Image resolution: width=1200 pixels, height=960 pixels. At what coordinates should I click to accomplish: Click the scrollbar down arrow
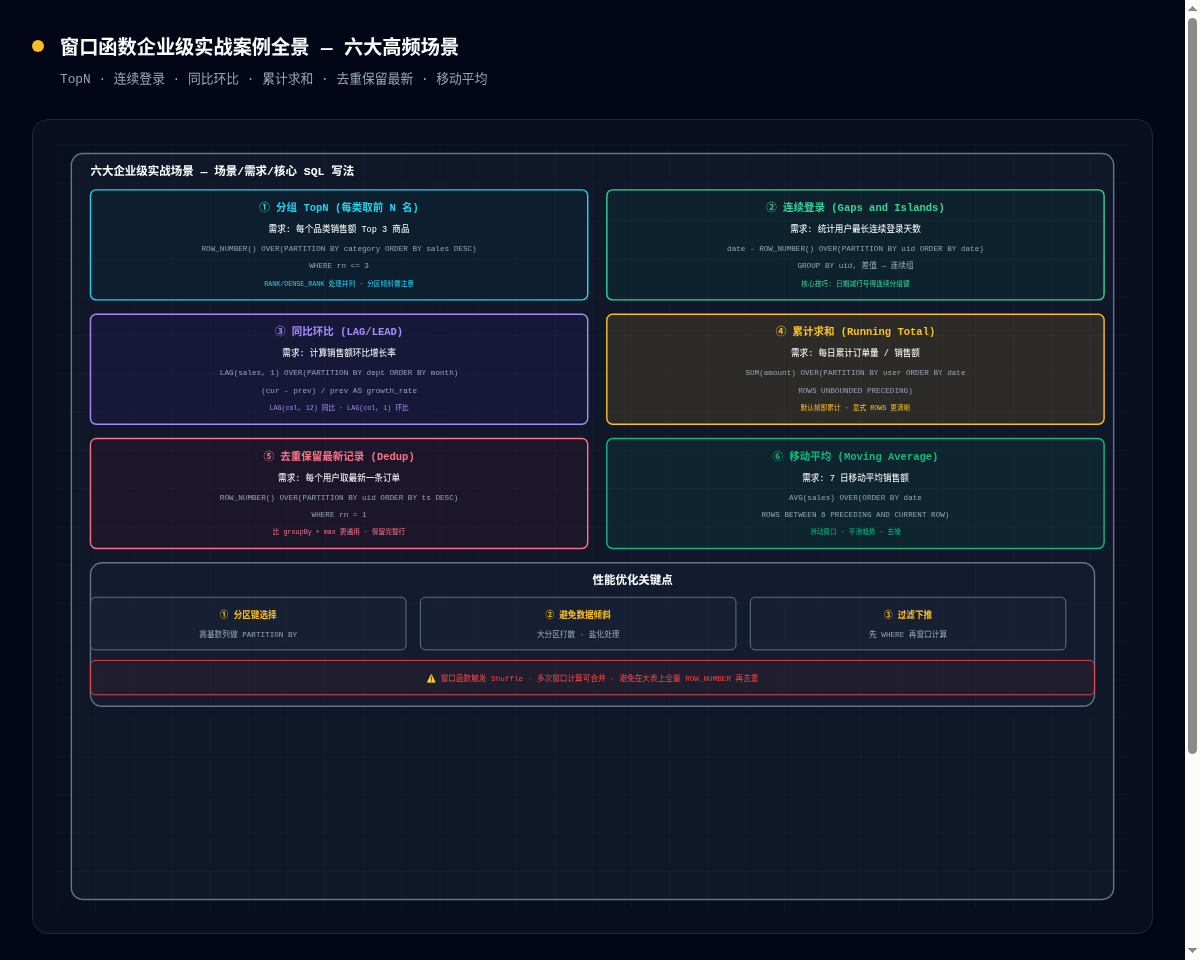[x=1192, y=951]
